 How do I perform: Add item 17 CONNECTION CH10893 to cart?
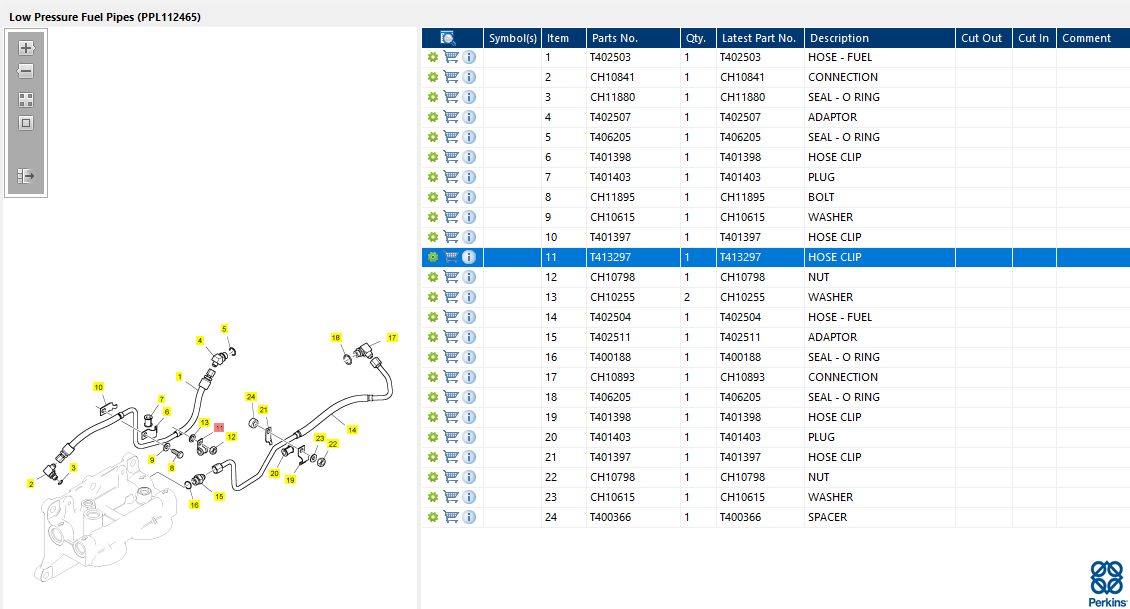[x=451, y=377]
